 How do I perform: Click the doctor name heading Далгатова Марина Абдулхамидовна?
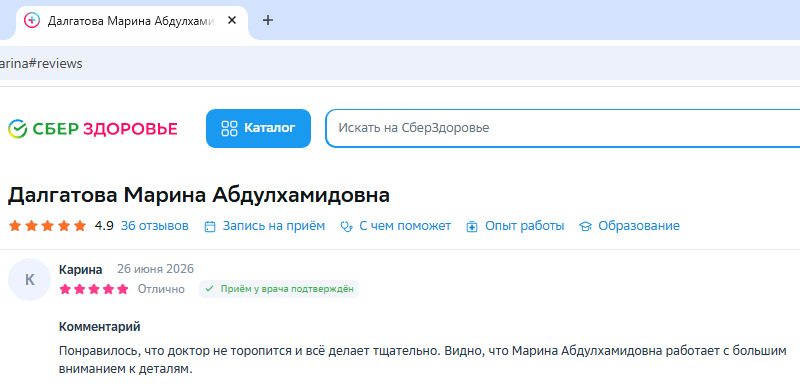coord(198,195)
